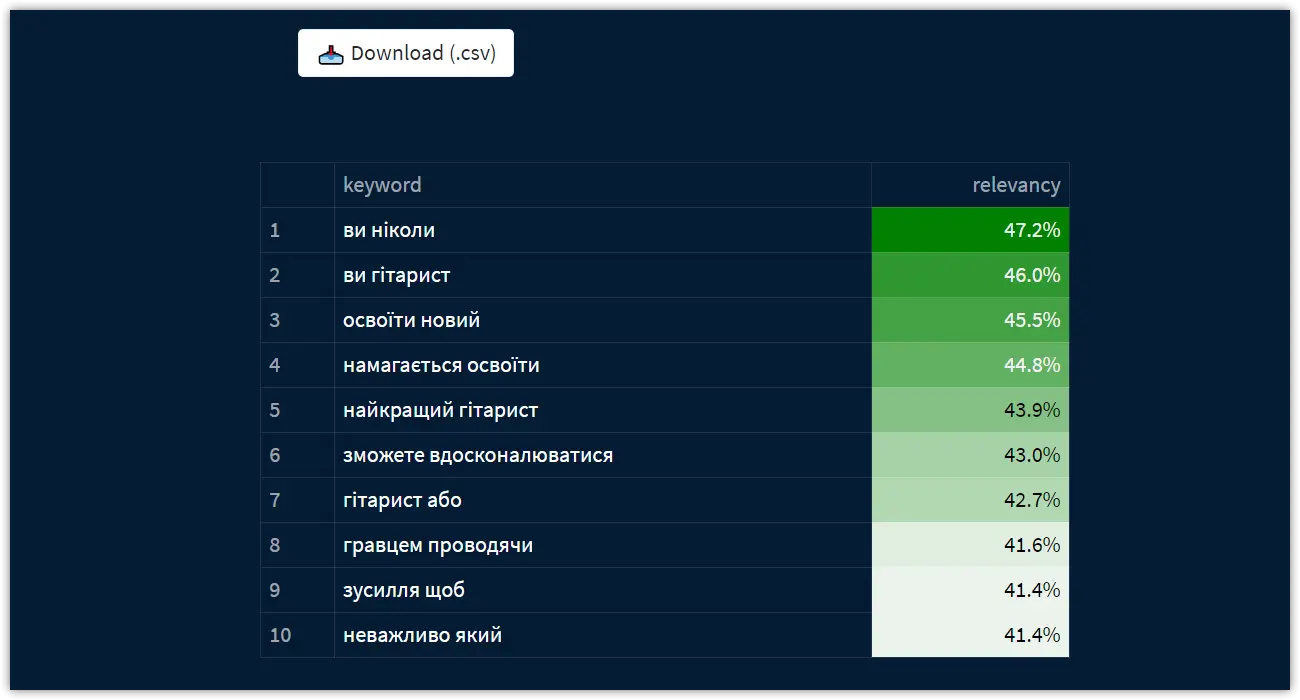This screenshot has height=700, width=1300.
Task: Click the relevancy column header
Action: point(970,185)
